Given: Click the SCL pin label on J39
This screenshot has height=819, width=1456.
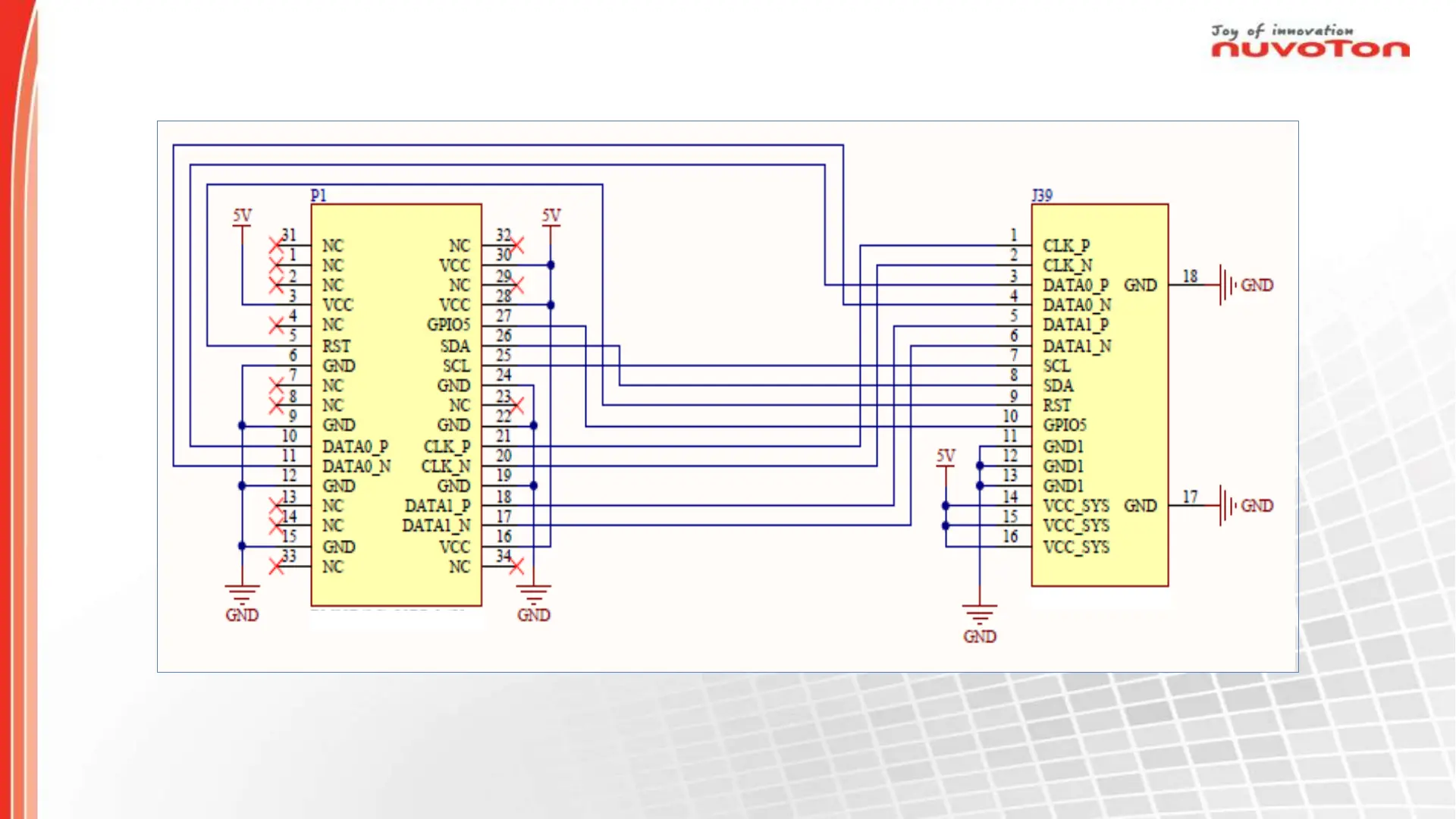Looking at the screenshot, I should tap(1056, 366).
